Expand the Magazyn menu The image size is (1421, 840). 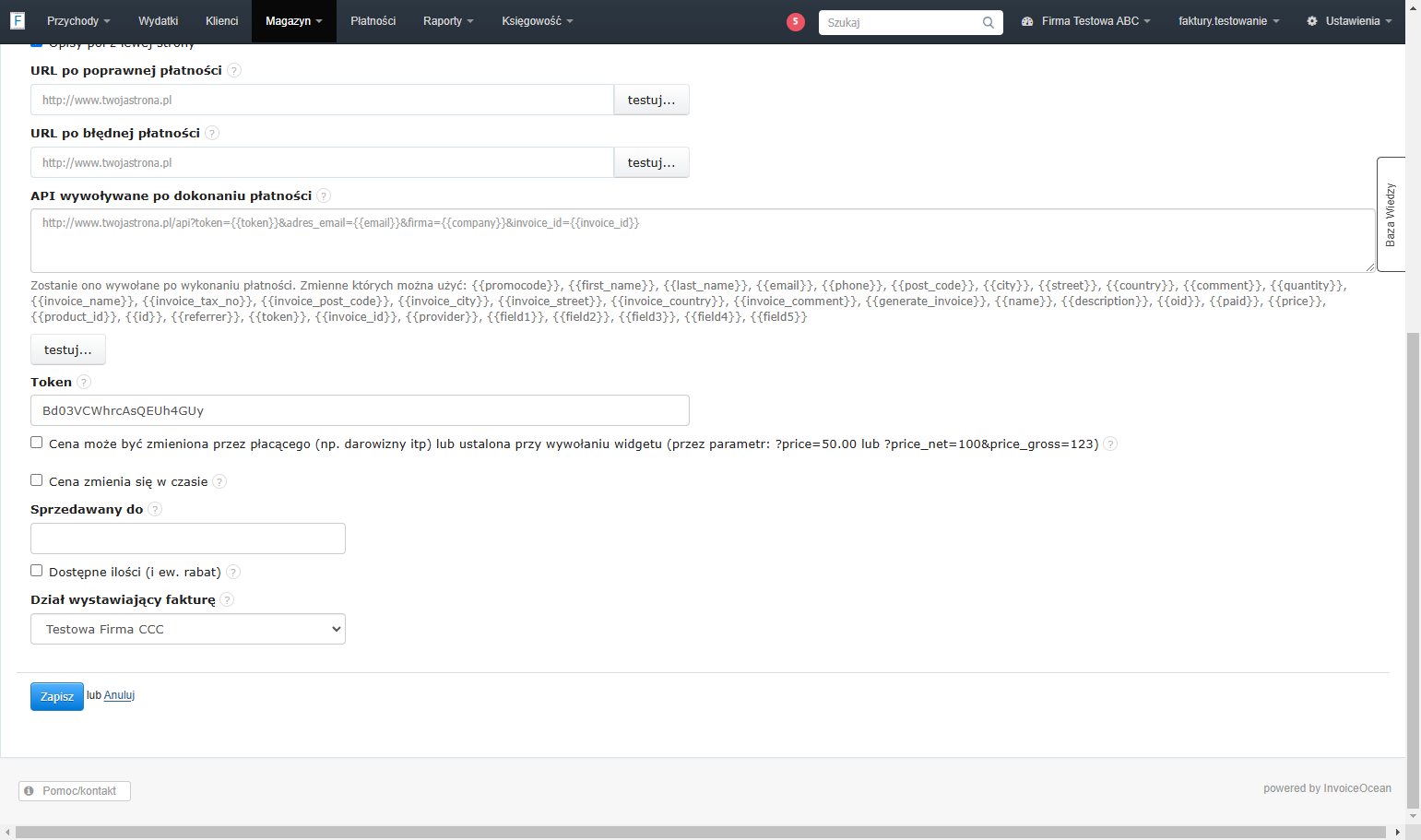(294, 21)
